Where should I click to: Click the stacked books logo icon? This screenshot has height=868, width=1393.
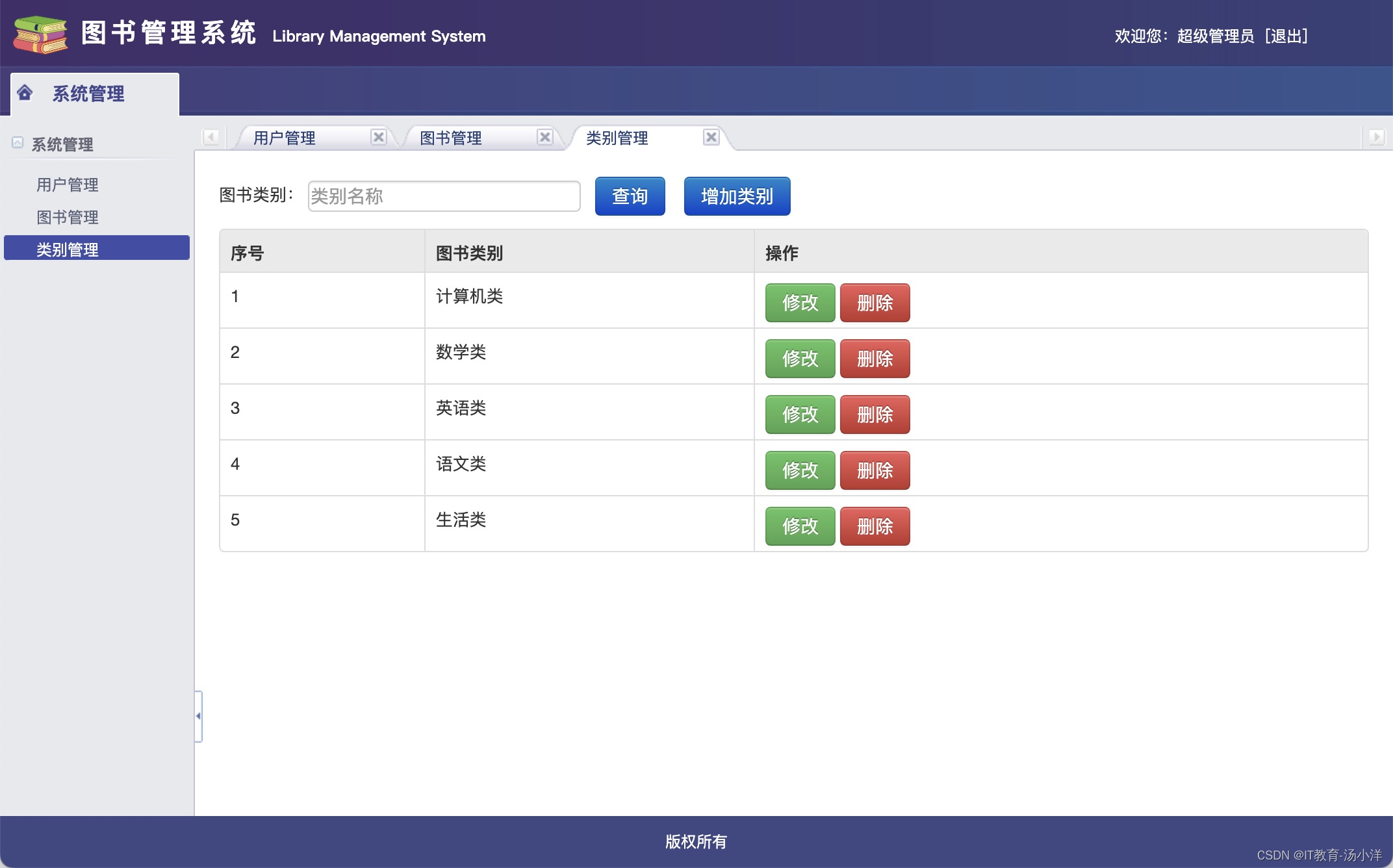coord(40,34)
